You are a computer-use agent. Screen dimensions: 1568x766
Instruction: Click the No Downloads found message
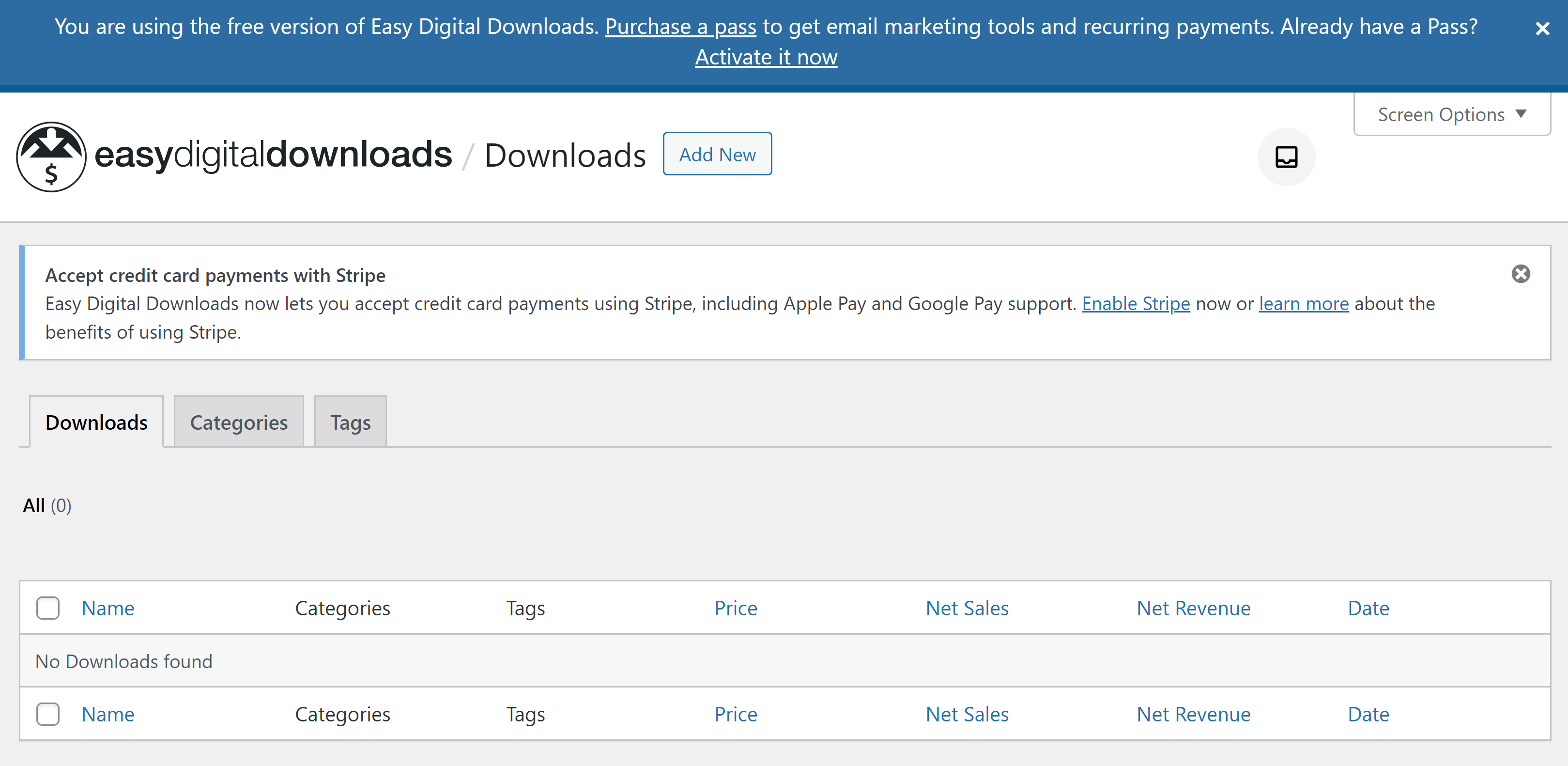point(123,661)
